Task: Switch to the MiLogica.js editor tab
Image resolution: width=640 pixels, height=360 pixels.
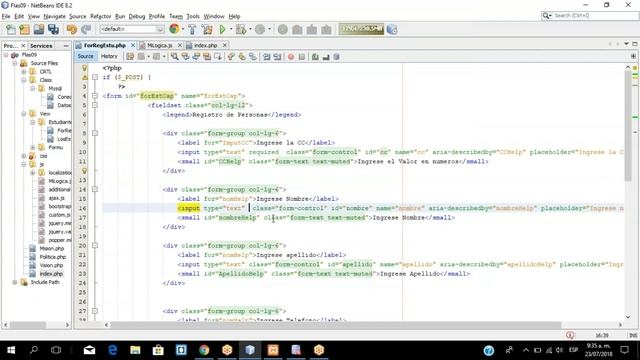Action: (160, 45)
